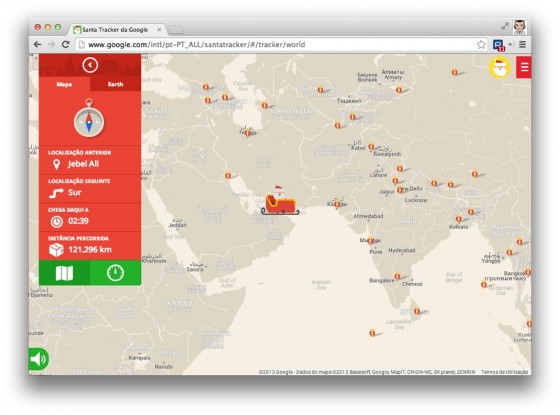Click the arrival clock icon
560x415 pixels.
[x=56, y=221]
